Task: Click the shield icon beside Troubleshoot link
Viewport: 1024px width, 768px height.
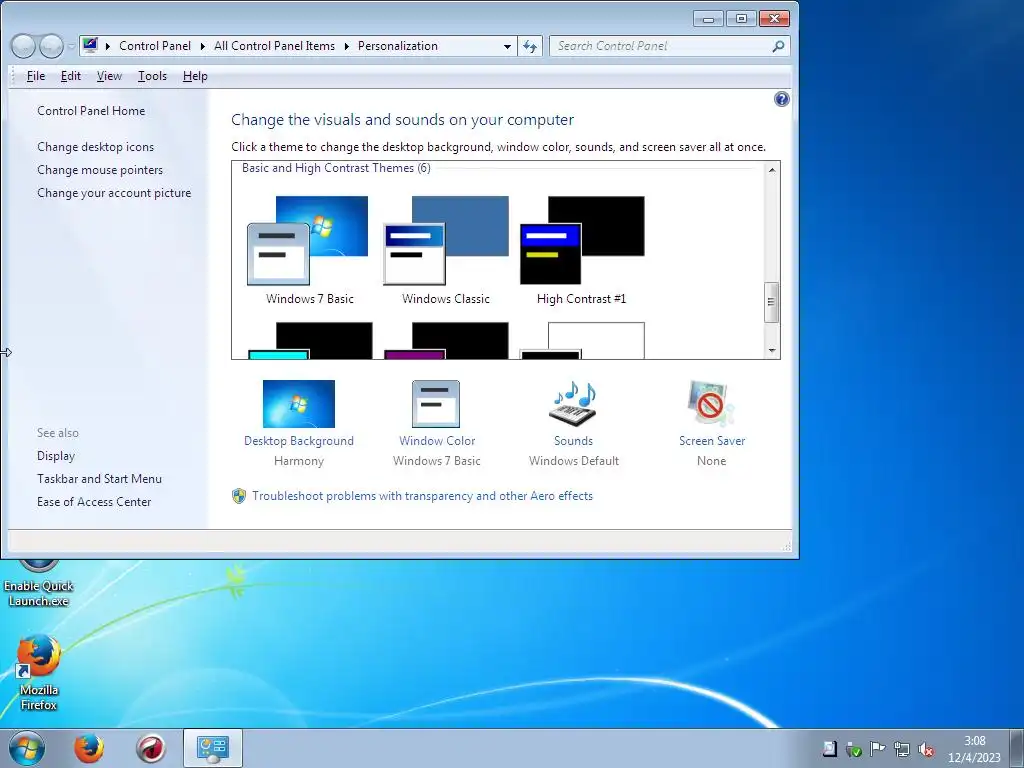Action: tap(239, 496)
